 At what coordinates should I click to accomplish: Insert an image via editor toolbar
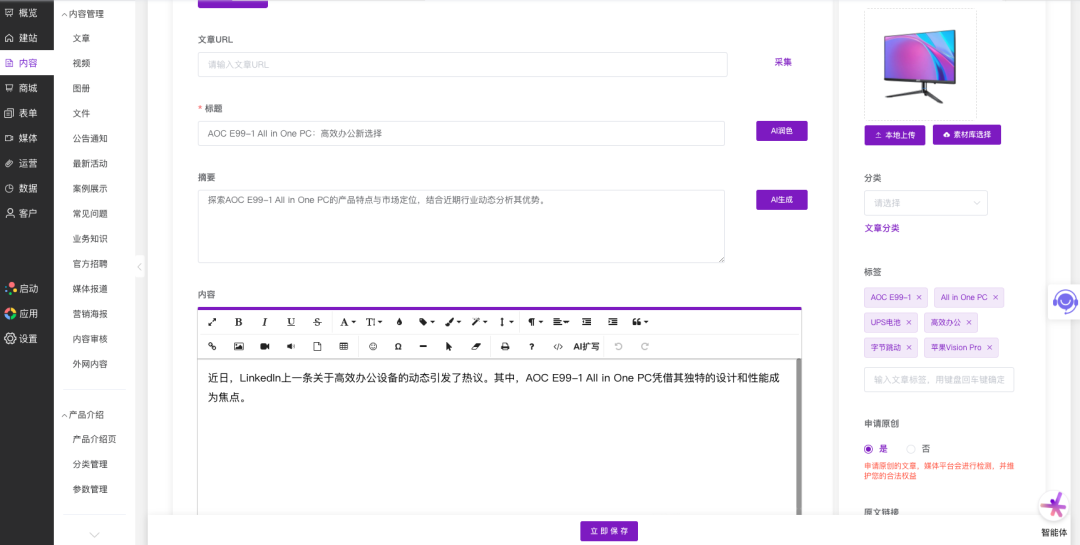click(x=239, y=346)
